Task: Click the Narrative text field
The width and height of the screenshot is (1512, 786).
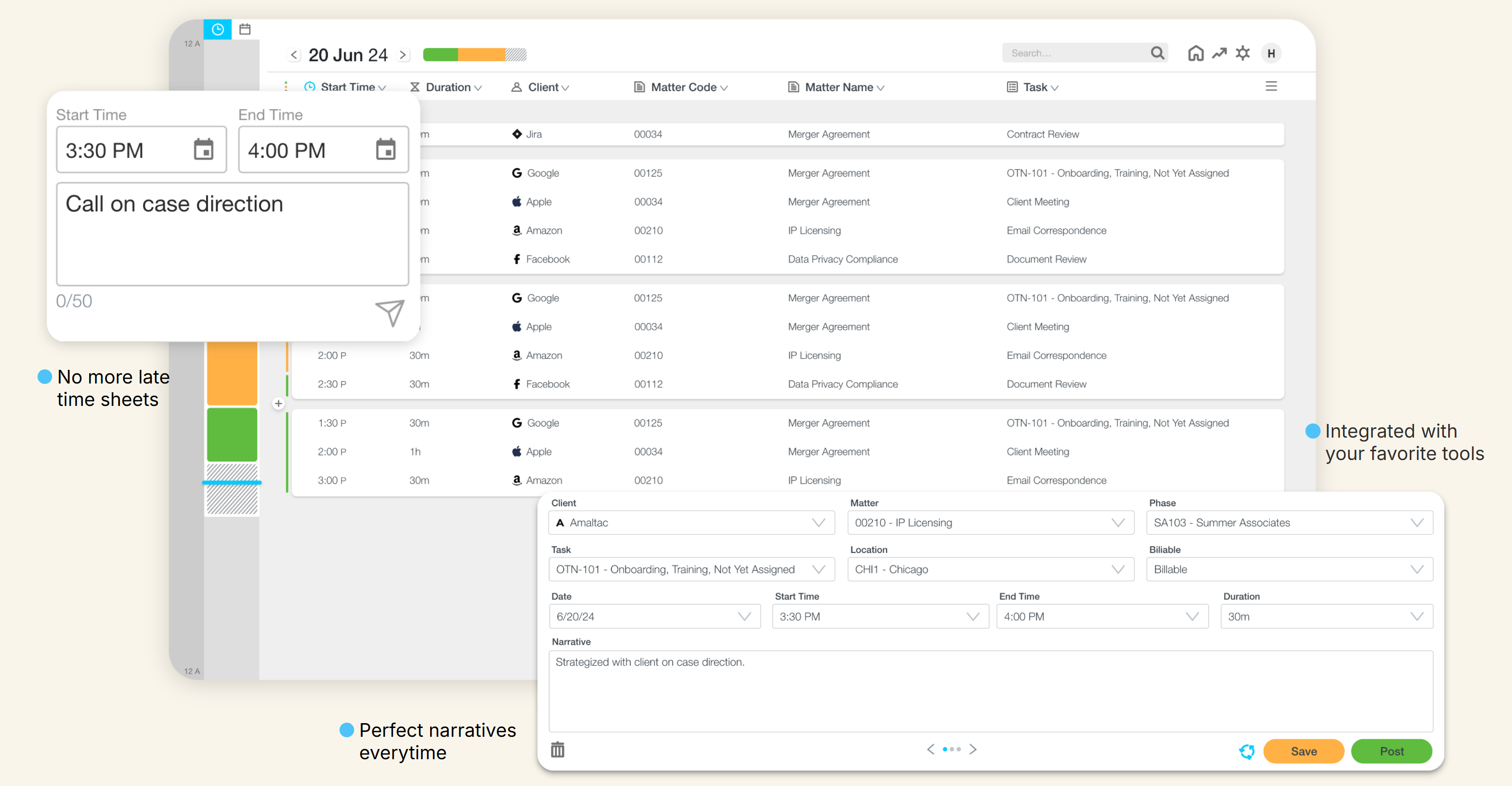Action: tap(990, 690)
